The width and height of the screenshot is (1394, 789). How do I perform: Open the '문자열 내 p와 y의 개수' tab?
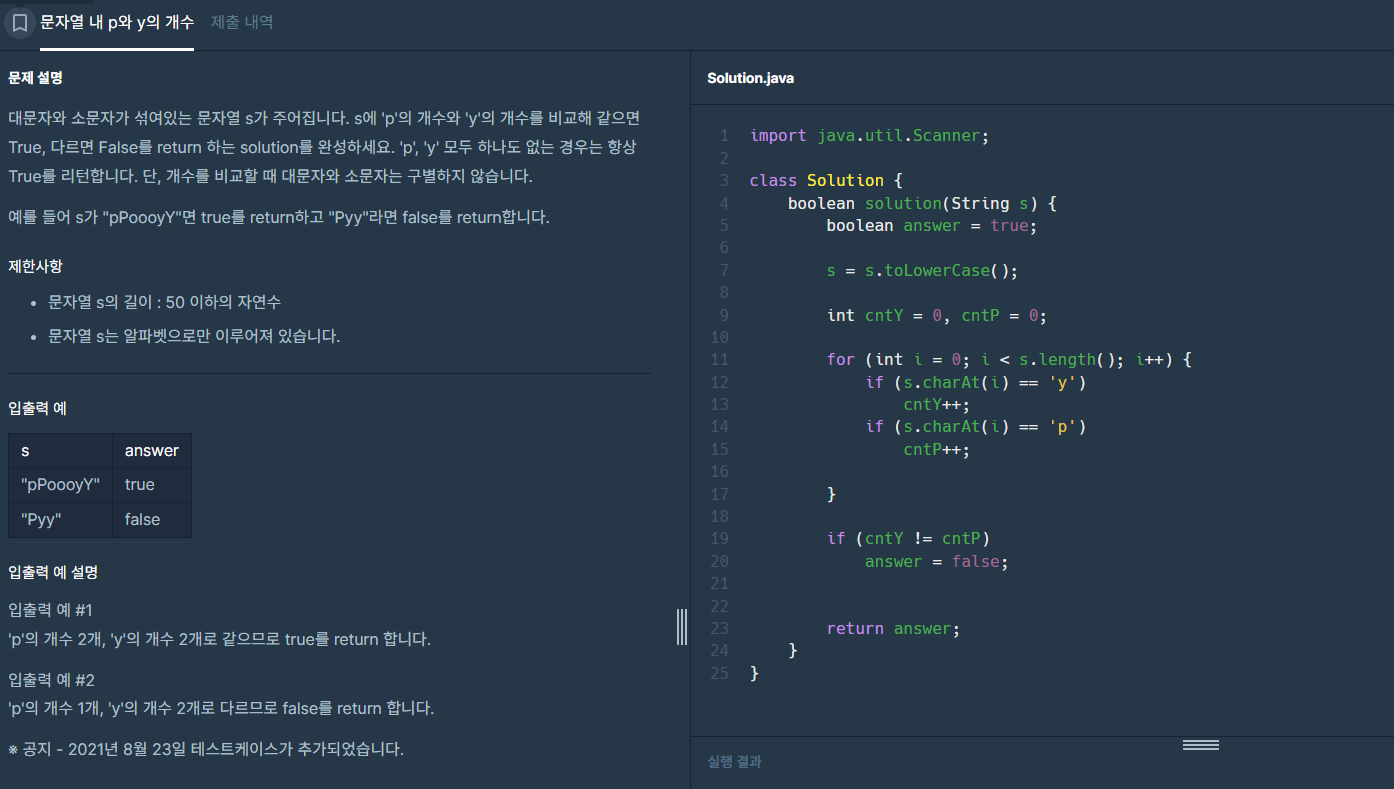tap(117, 22)
